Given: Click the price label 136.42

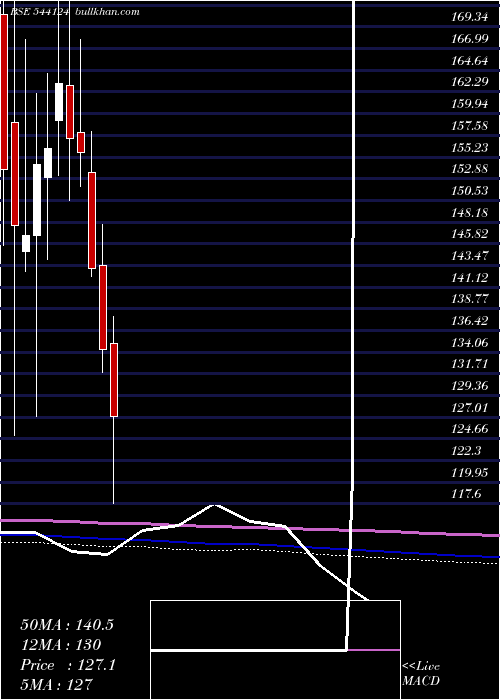Looking at the screenshot, I should tap(470, 321).
